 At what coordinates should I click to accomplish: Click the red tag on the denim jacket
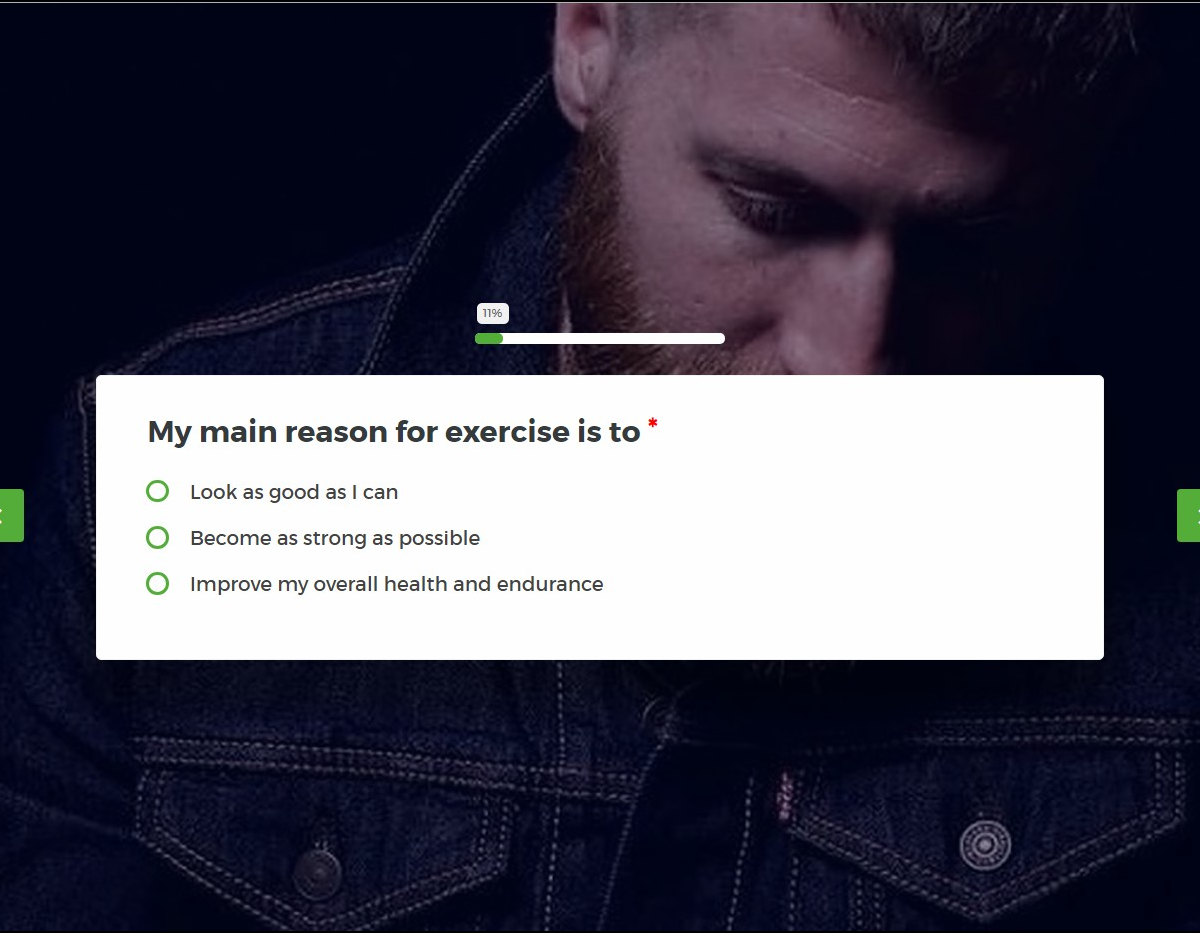785,795
